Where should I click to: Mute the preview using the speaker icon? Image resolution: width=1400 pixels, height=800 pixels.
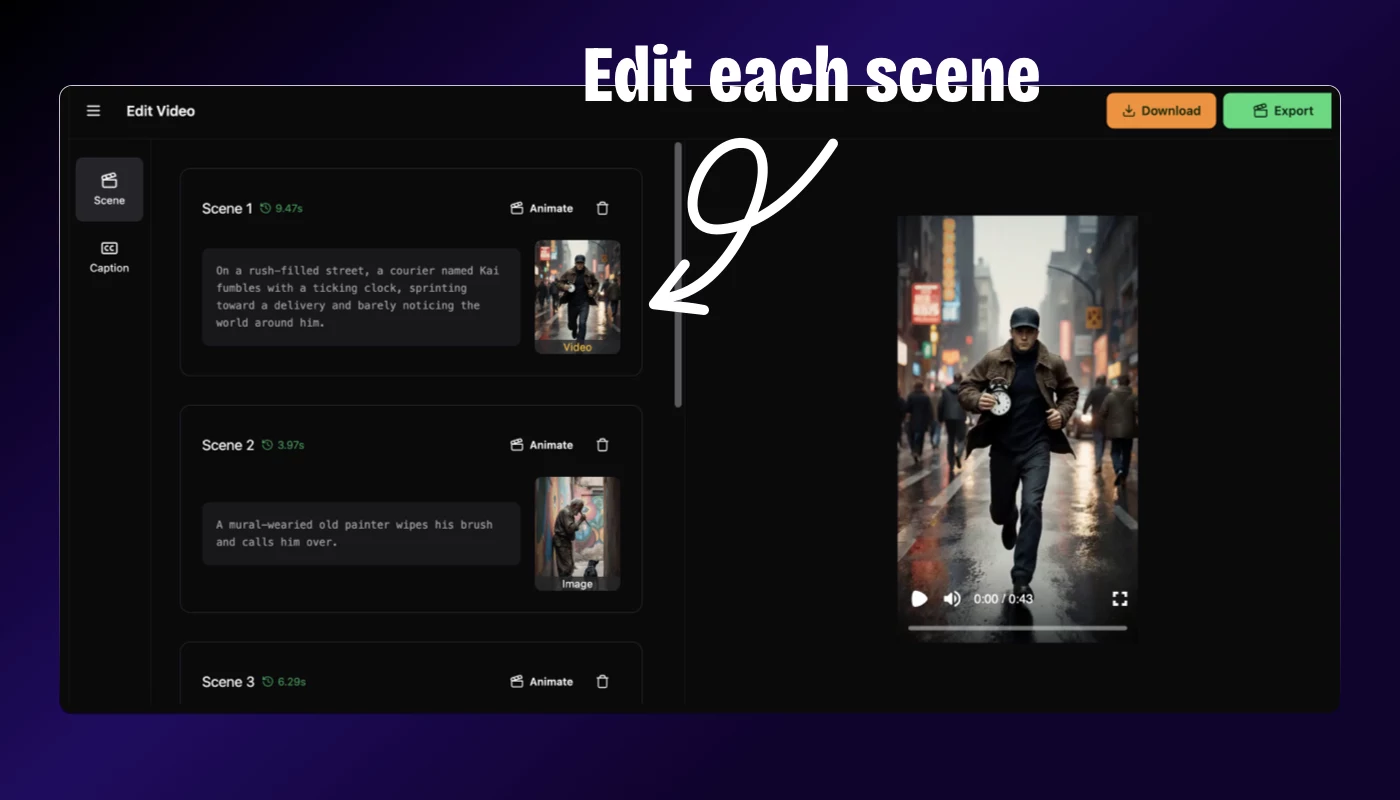(x=950, y=598)
